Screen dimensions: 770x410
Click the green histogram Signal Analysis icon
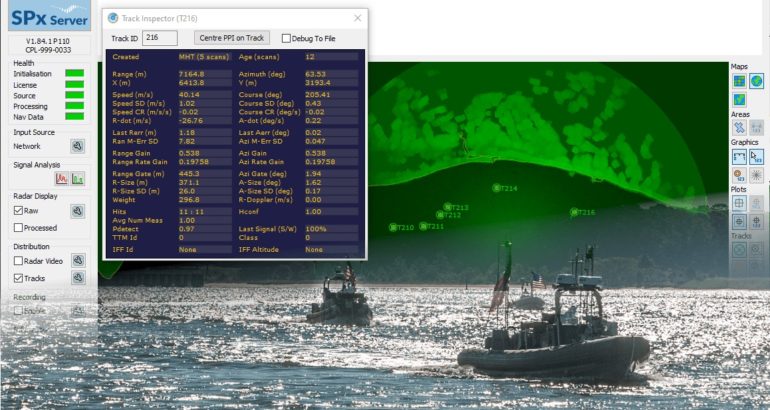(78, 179)
